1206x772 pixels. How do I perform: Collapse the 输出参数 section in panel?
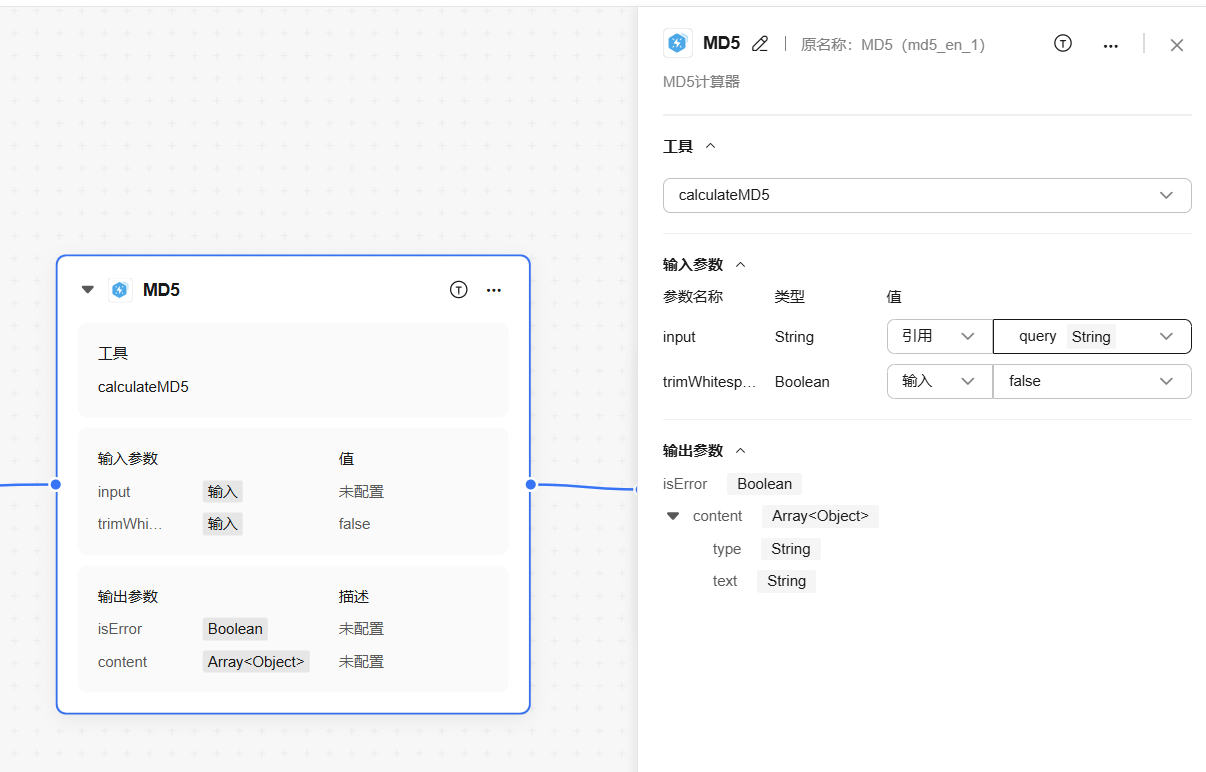point(741,451)
